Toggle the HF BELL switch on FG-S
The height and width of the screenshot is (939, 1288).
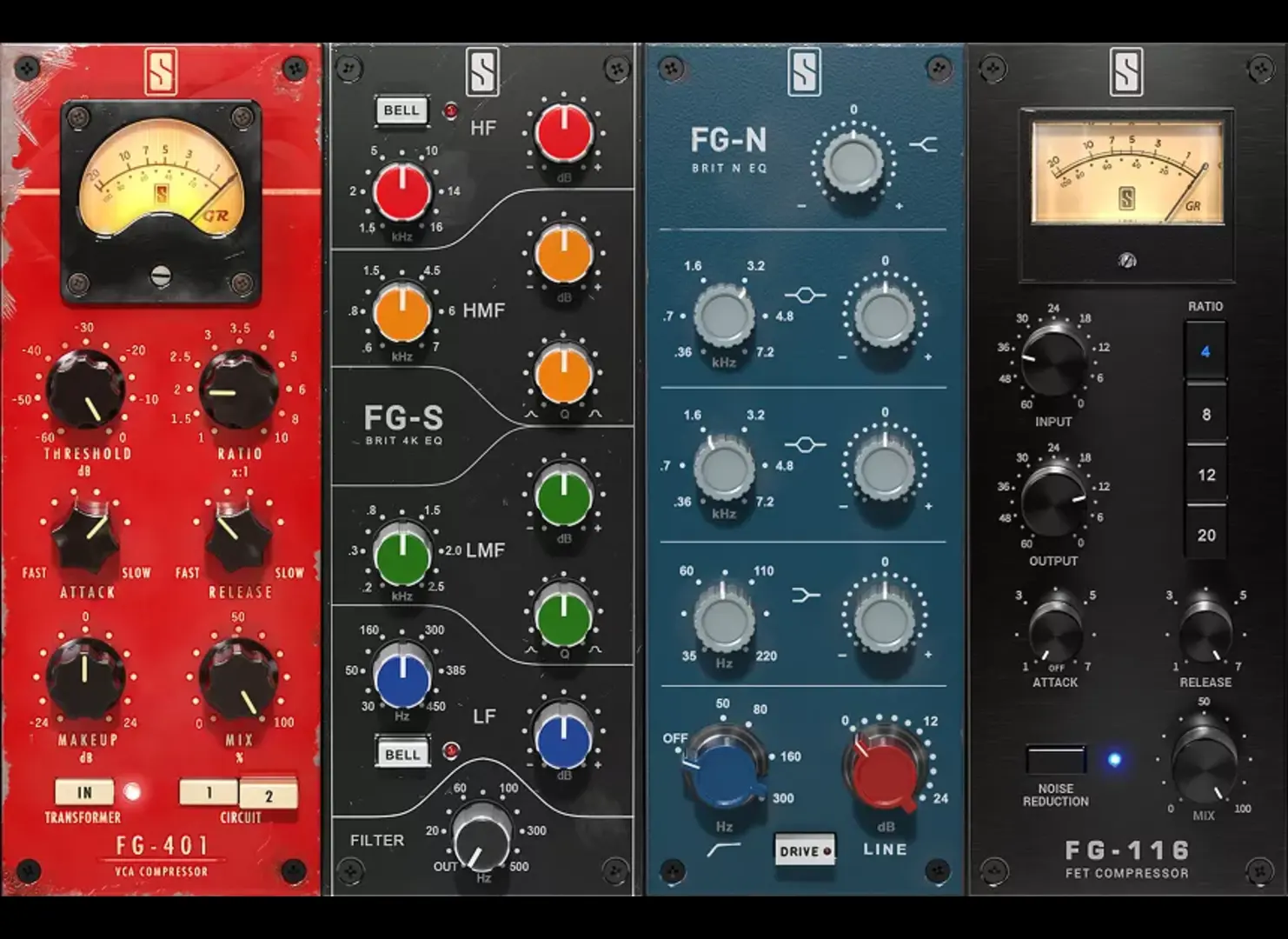pos(402,110)
